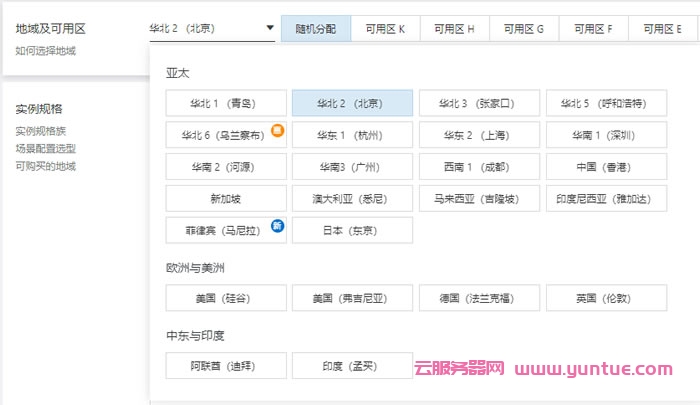Switch to 可用区 K

click(x=385, y=29)
